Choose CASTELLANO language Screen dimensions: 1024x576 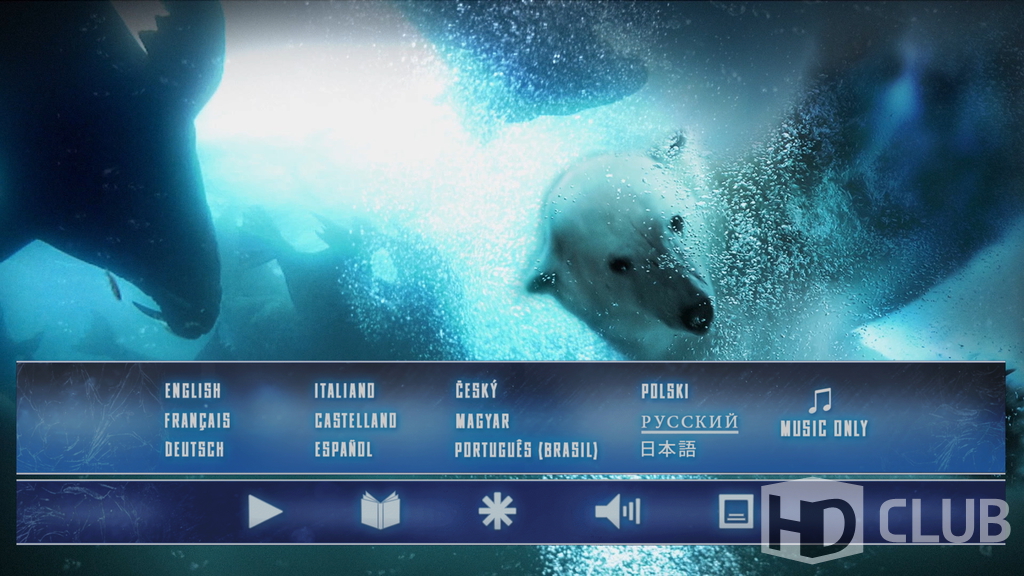point(356,421)
